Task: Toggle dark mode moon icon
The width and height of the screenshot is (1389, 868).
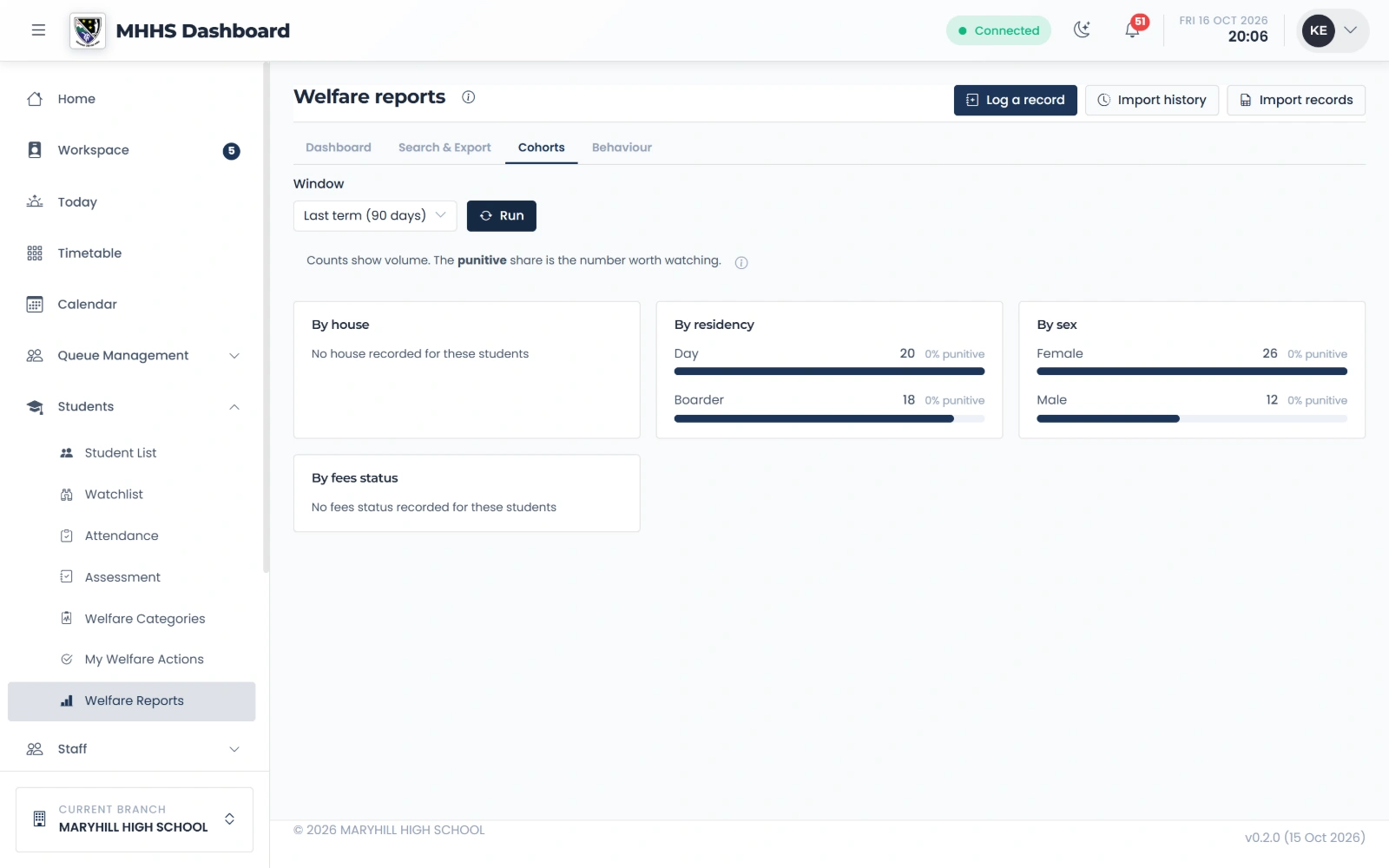Action: pos(1082,30)
